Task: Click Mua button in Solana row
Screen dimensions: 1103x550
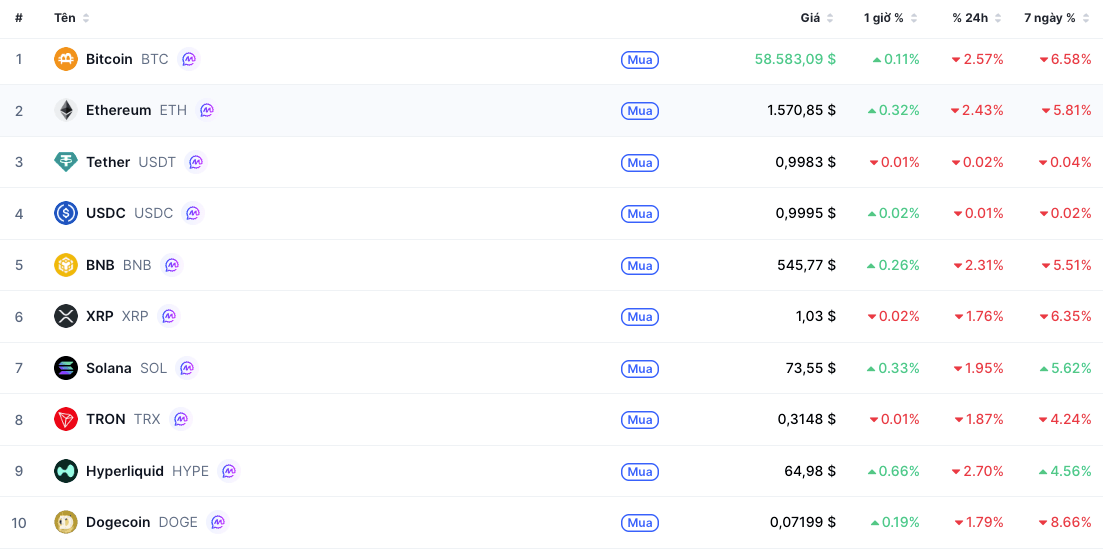Action: coord(639,369)
